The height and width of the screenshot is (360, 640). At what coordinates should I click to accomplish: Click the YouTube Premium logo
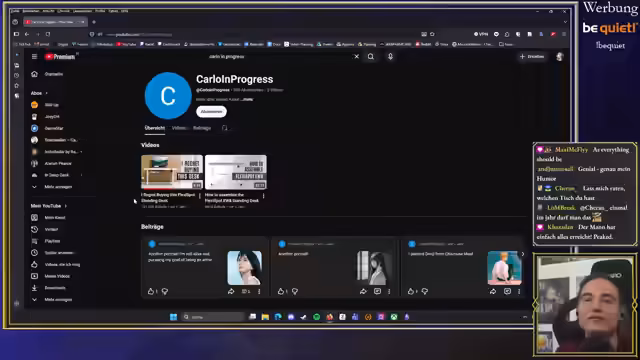pyautogui.click(x=60, y=57)
